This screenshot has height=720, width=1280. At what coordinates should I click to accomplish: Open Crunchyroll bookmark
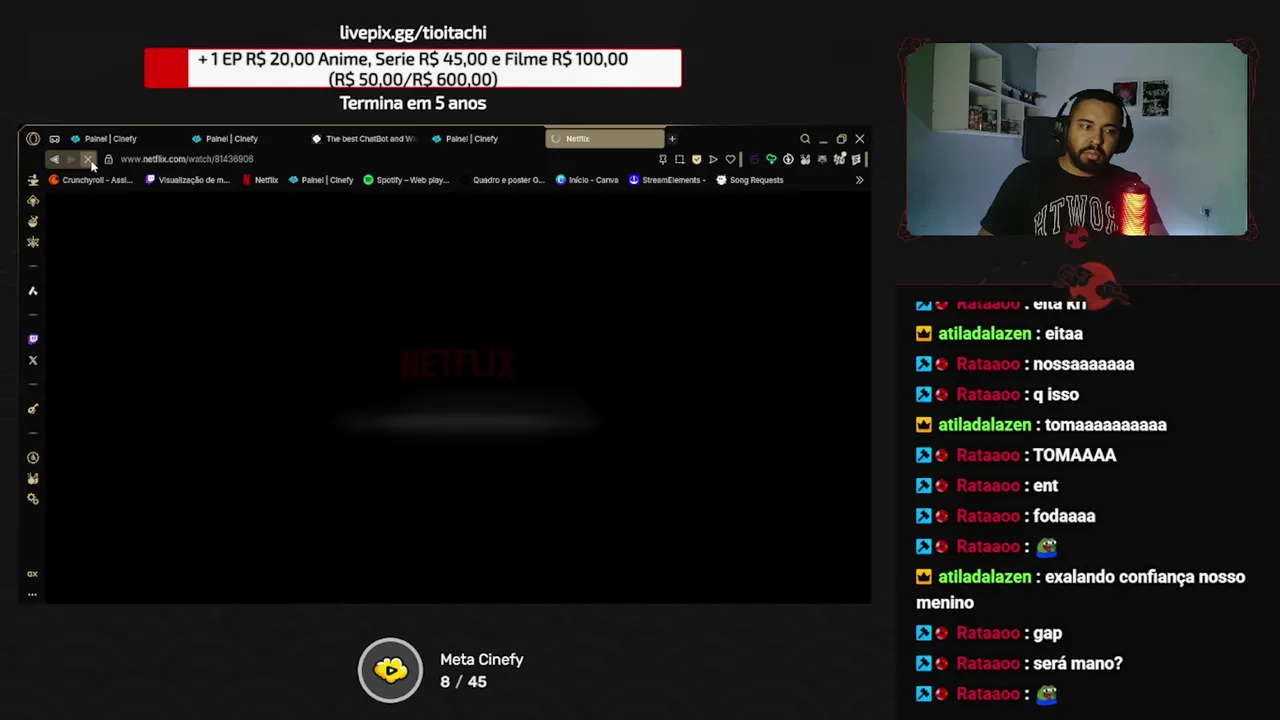click(x=91, y=180)
